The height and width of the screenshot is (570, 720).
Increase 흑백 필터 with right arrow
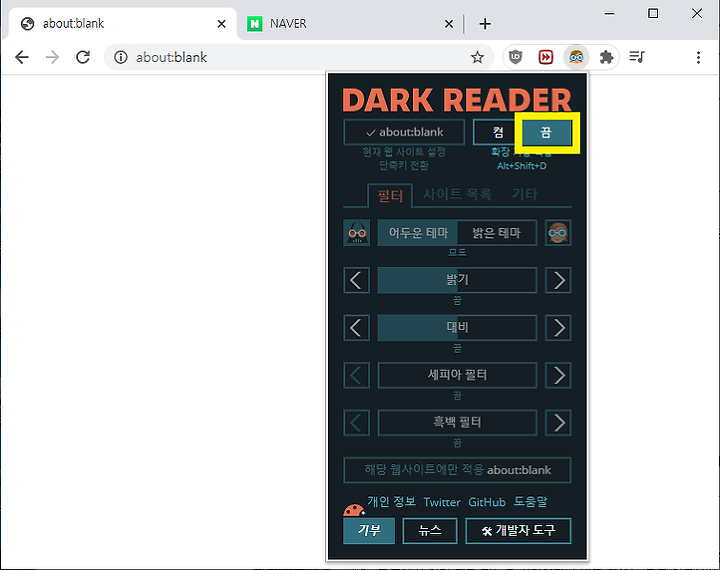[558, 423]
